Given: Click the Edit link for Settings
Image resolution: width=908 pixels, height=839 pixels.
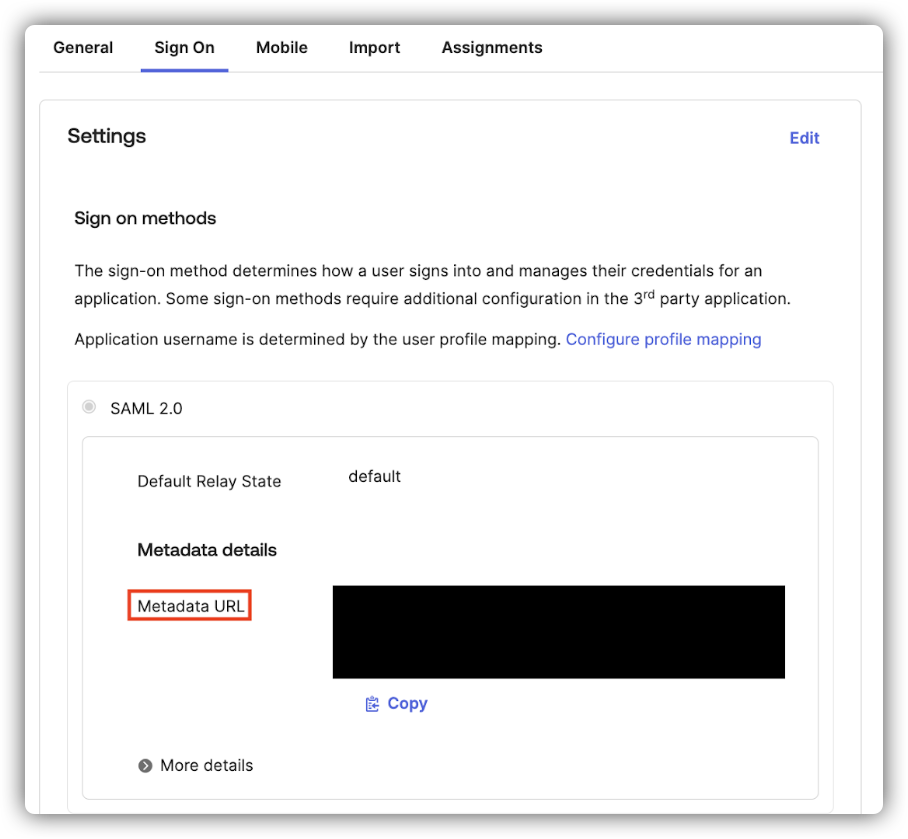Looking at the screenshot, I should coord(804,137).
